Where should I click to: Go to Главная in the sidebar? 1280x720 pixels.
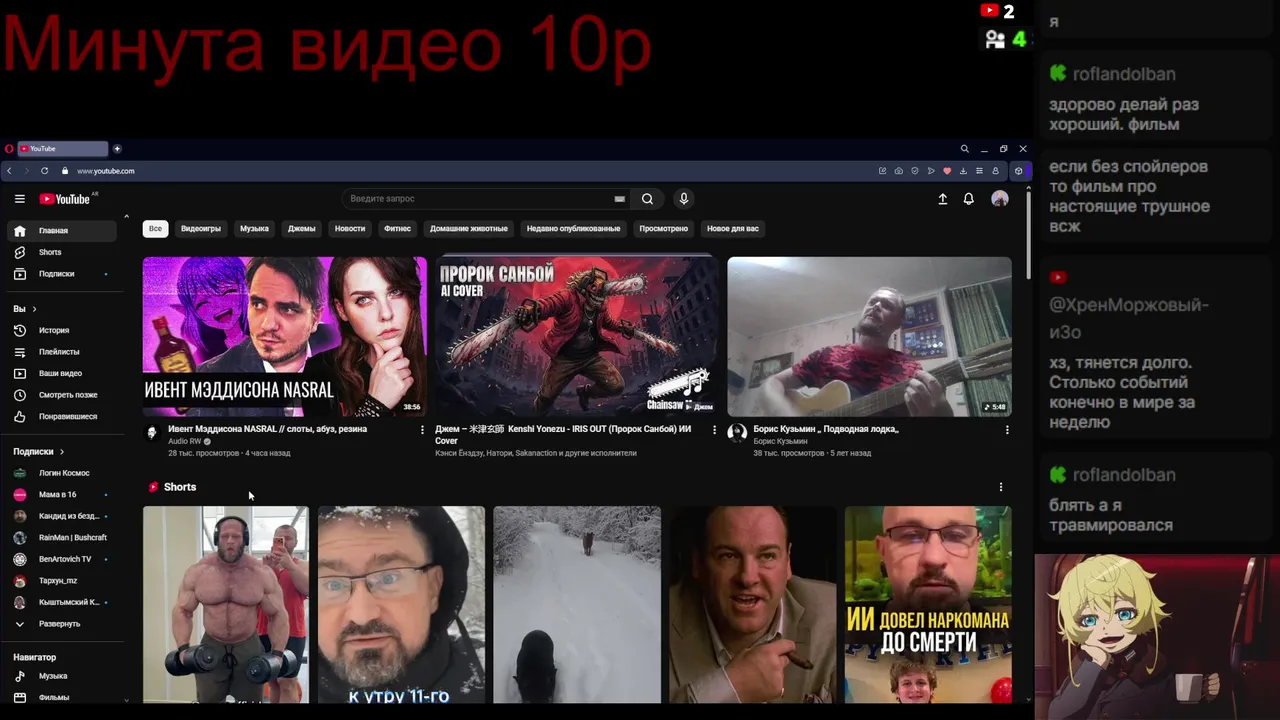coord(62,231)
